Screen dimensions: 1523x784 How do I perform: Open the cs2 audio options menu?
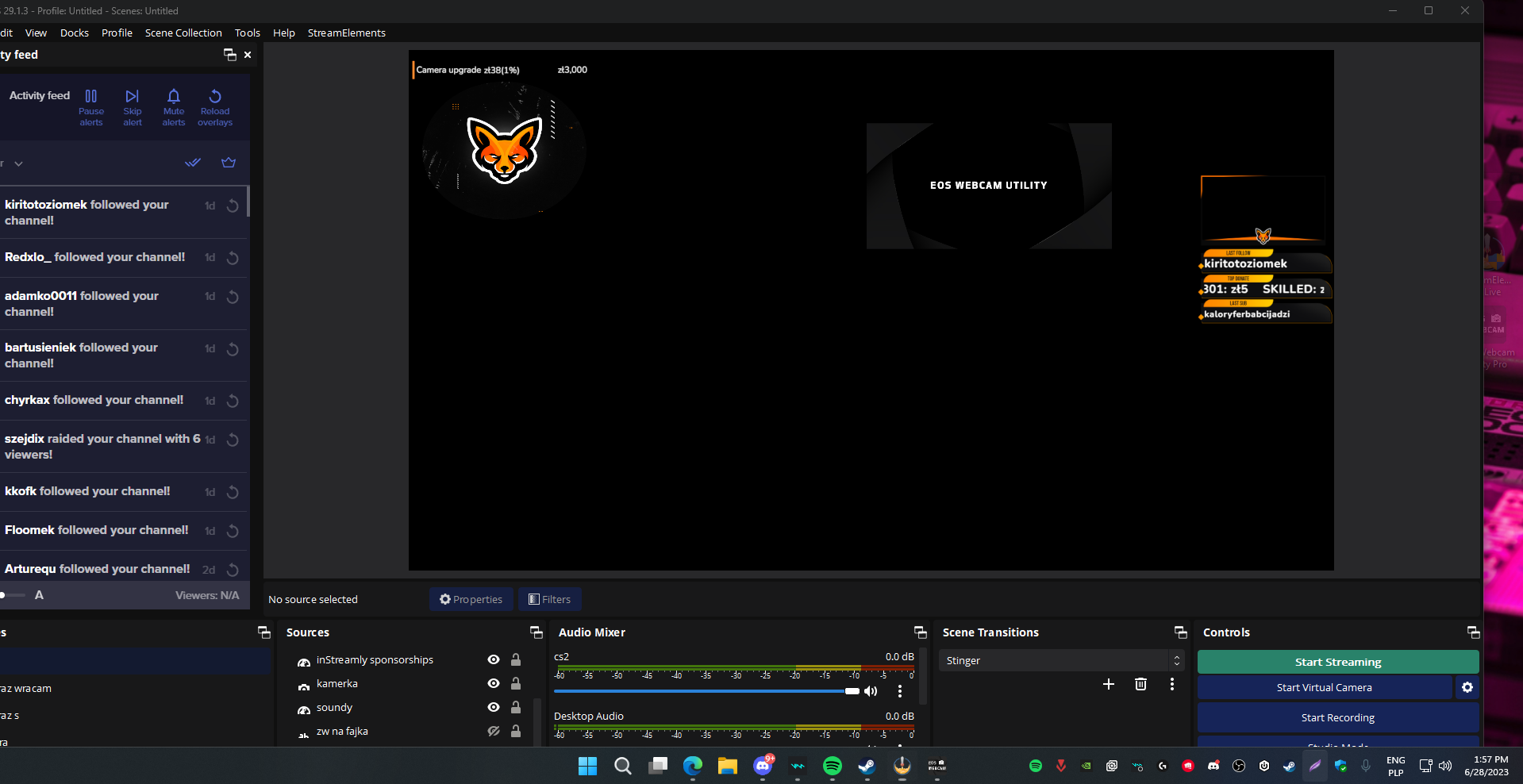(900, 691)
